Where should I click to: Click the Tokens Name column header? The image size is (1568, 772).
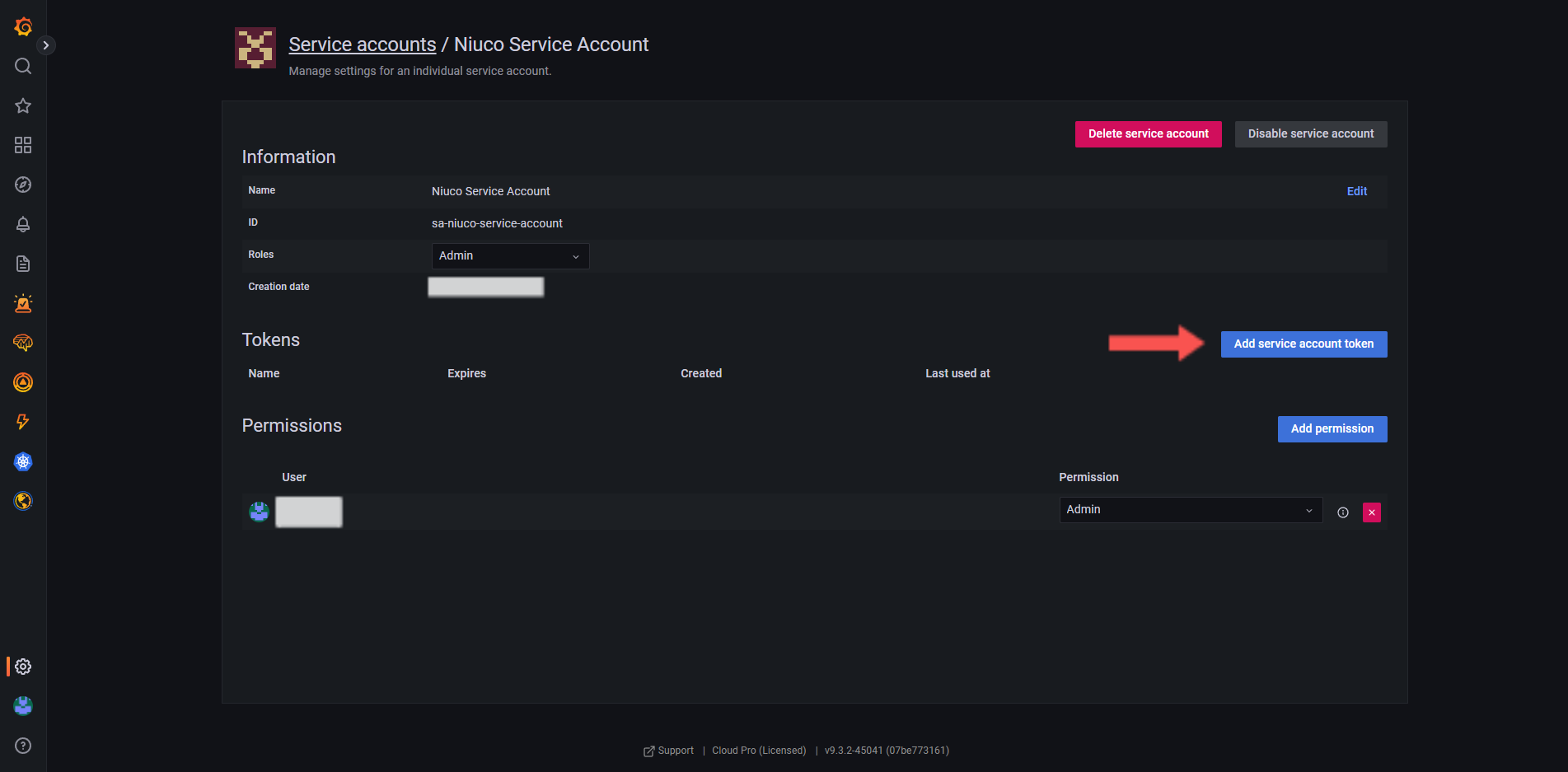pyautogui.click(x=264, y=373)
